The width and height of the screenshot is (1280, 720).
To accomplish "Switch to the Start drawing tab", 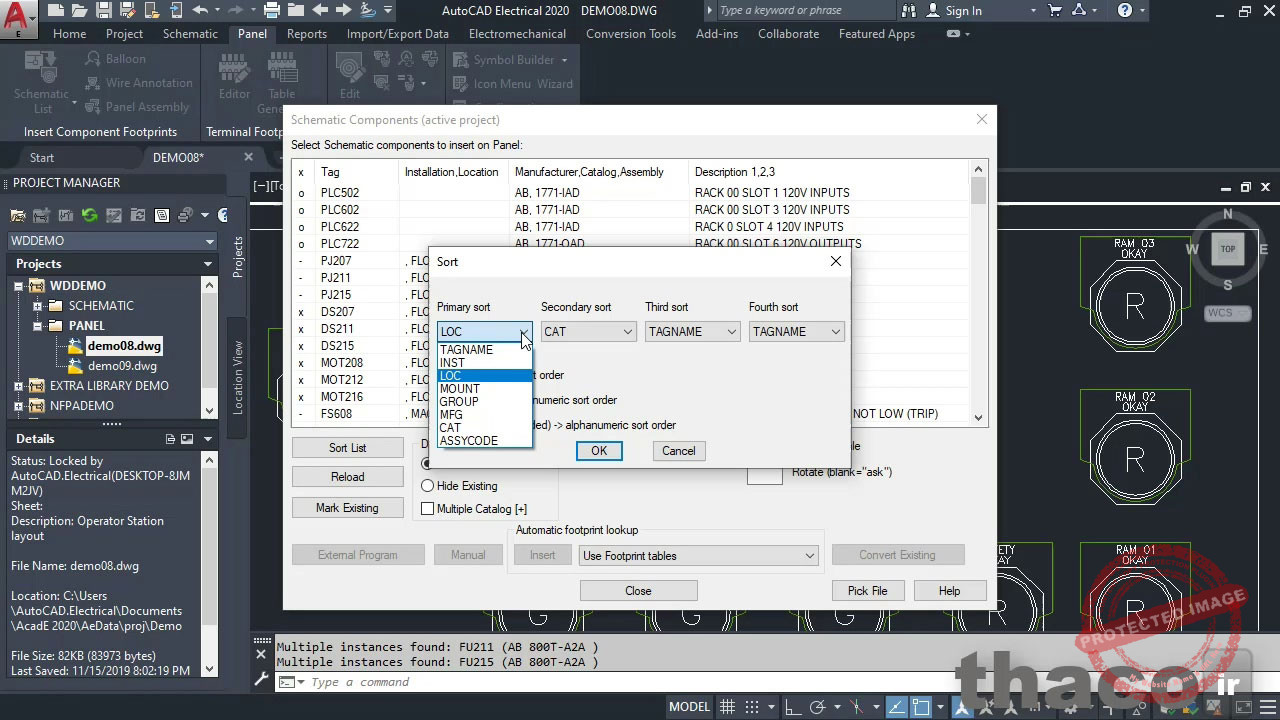I will tap(42, 157).
